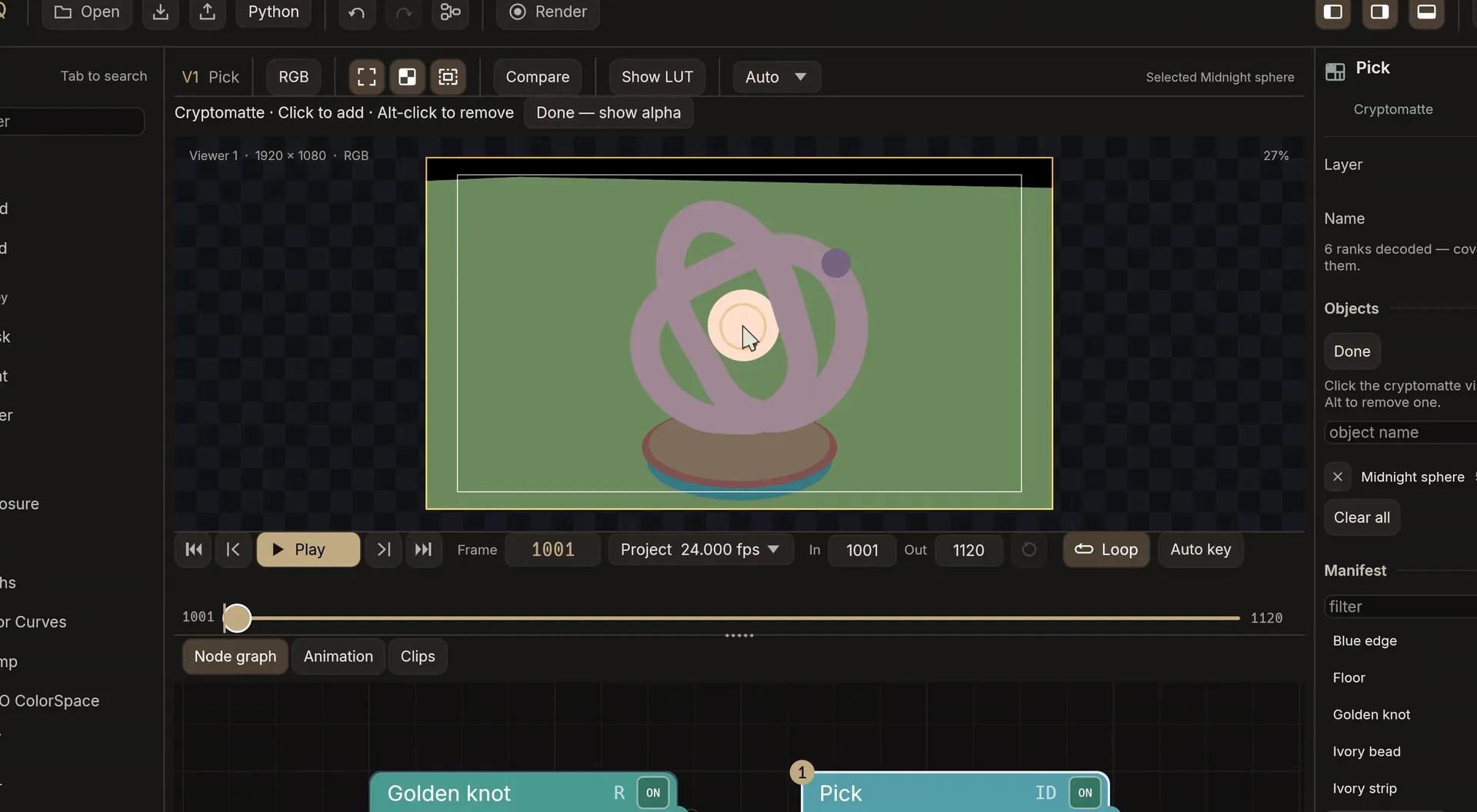
Task: Click the fit-to-frame viewer icon
Action: [367, 77]
